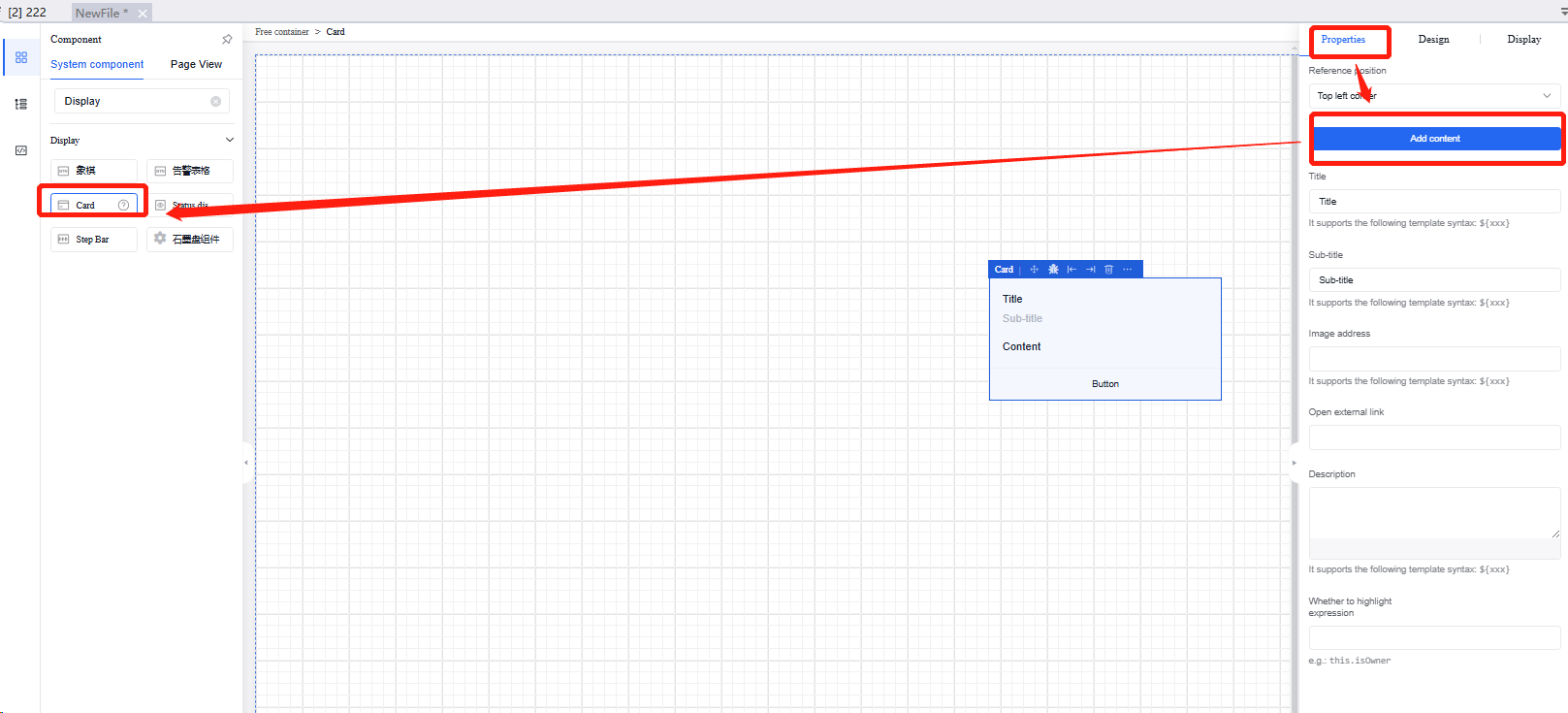The image size is (1568, 713).
Task: Collapse the Display component group
Action: click(230, 140)
